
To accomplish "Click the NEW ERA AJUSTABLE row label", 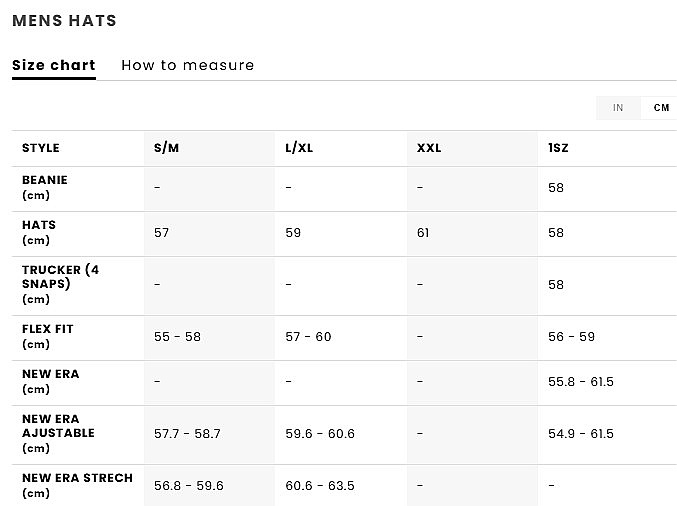I will [58, 433].
